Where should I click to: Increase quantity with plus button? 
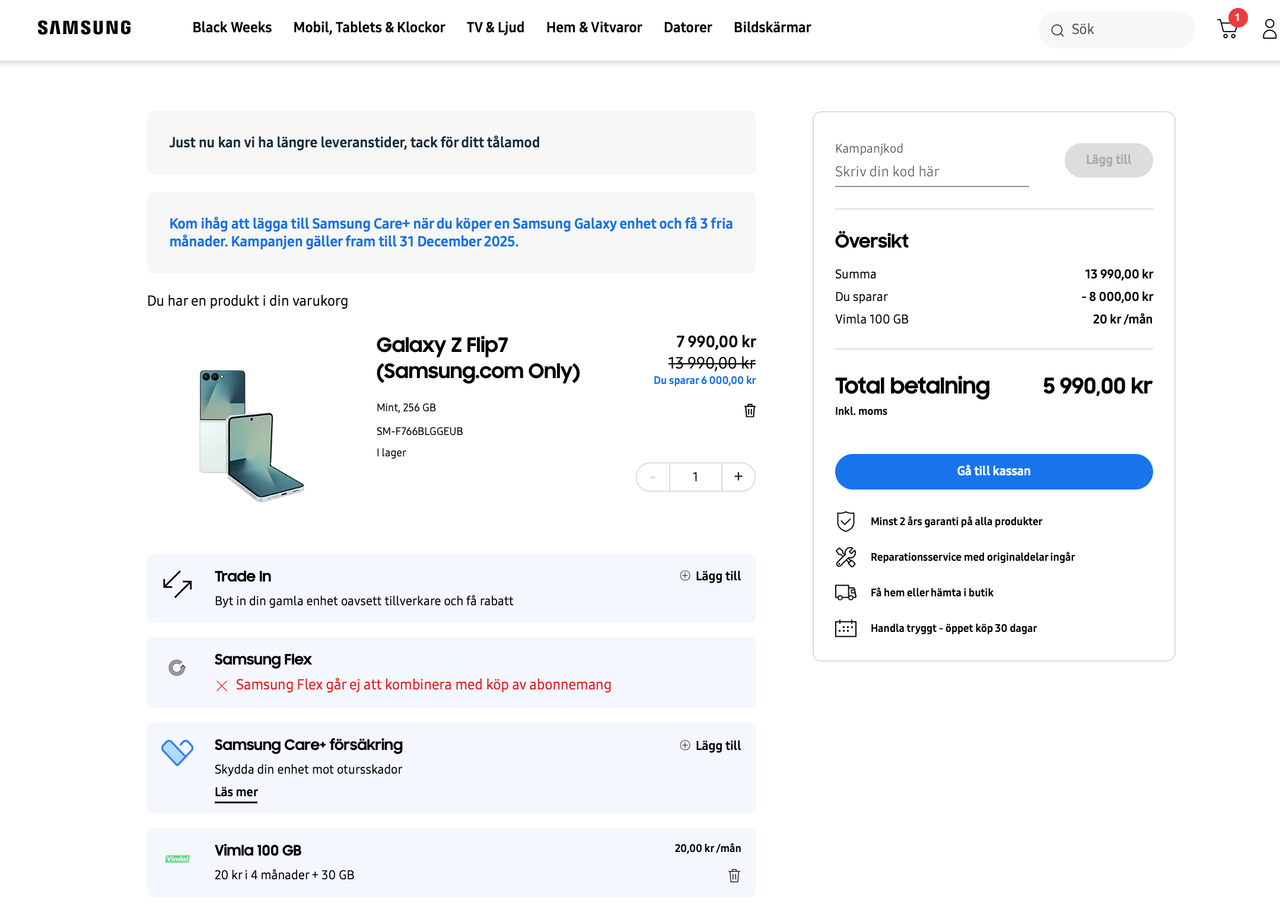(738, 477)
